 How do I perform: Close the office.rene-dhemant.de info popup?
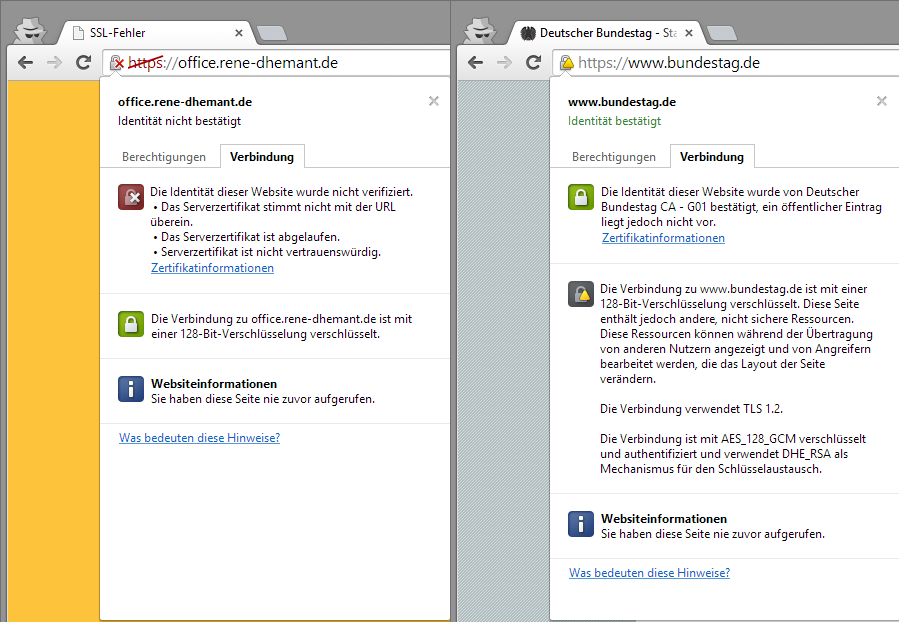433,101
